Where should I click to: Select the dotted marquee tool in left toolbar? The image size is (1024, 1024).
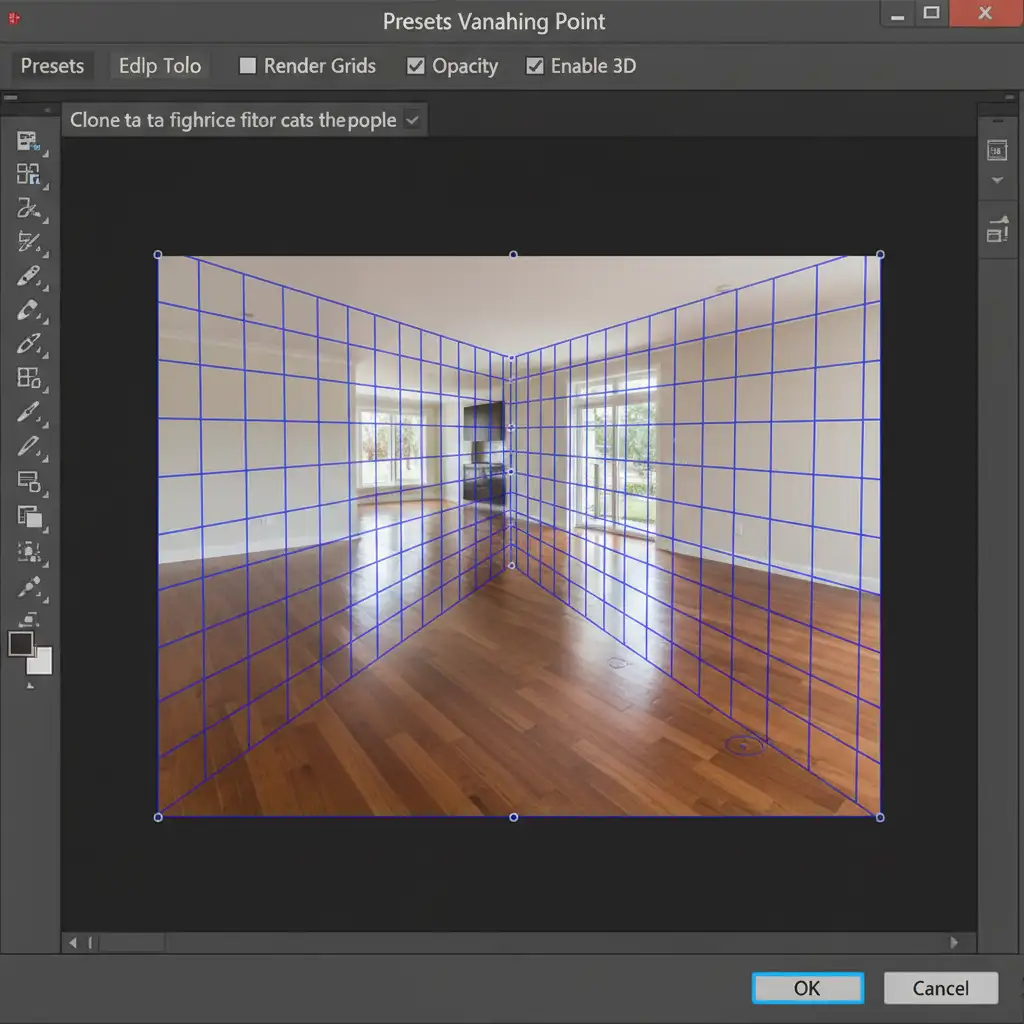pyautogui.click(x=28, y=551)
